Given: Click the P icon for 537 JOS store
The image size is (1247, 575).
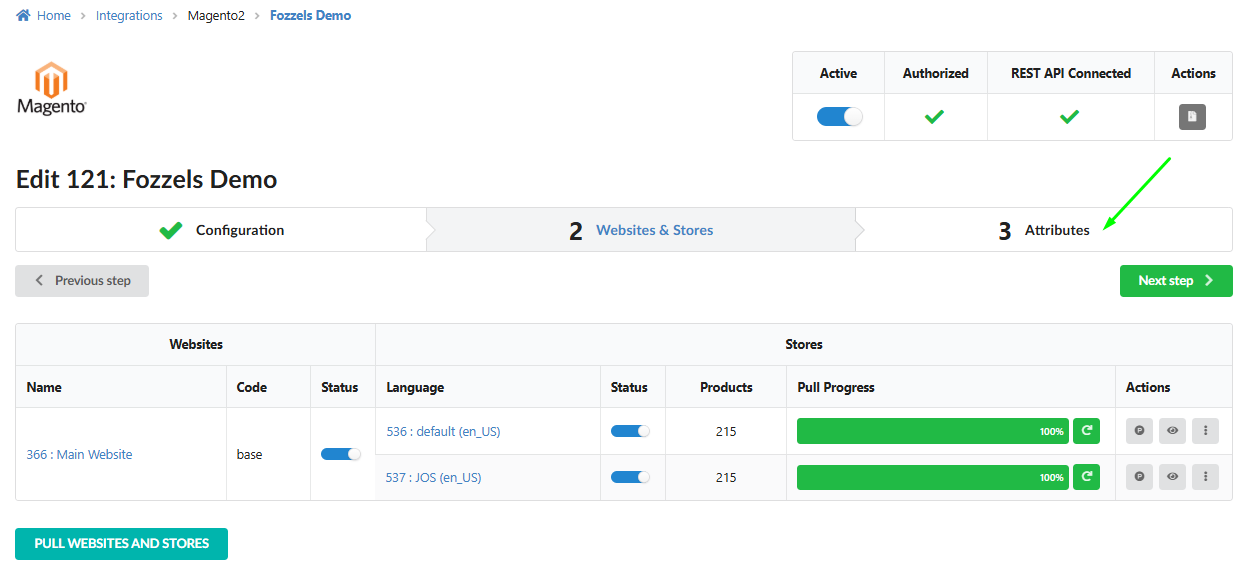Looking at the screenshot, I should tap(1139, 477).
